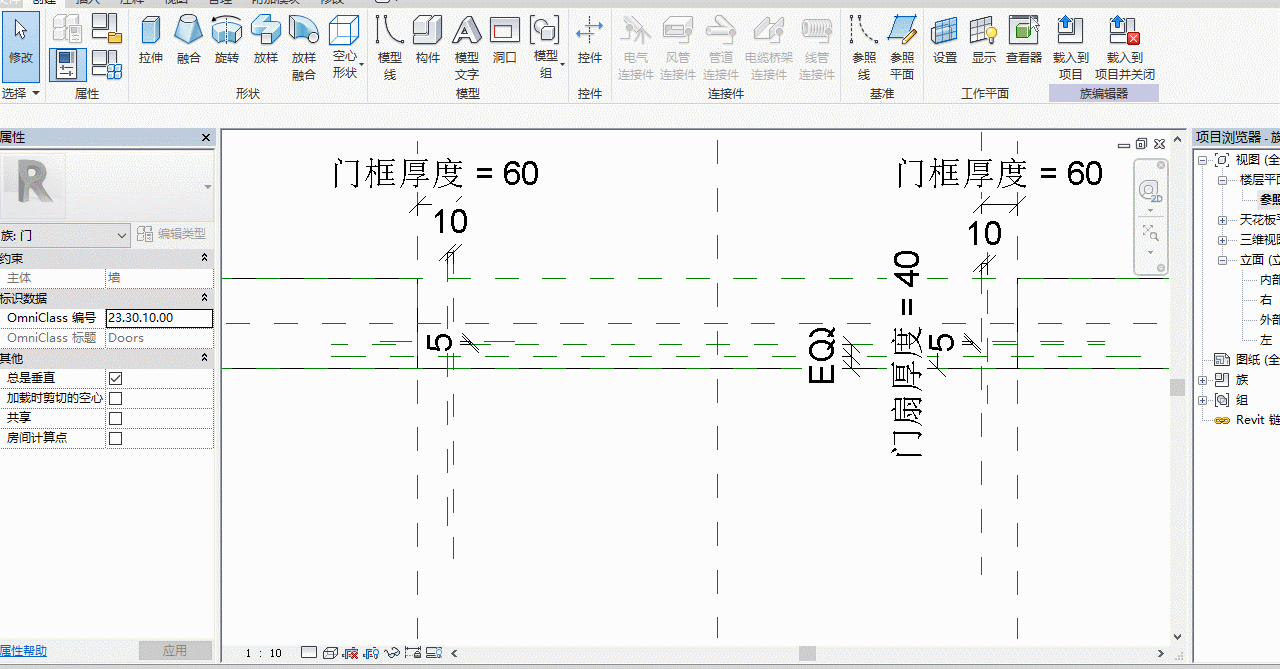The width and height of the screenshot is (1280, 669).
Task: Open the 属性帮助 link
Action: (23, 651)
